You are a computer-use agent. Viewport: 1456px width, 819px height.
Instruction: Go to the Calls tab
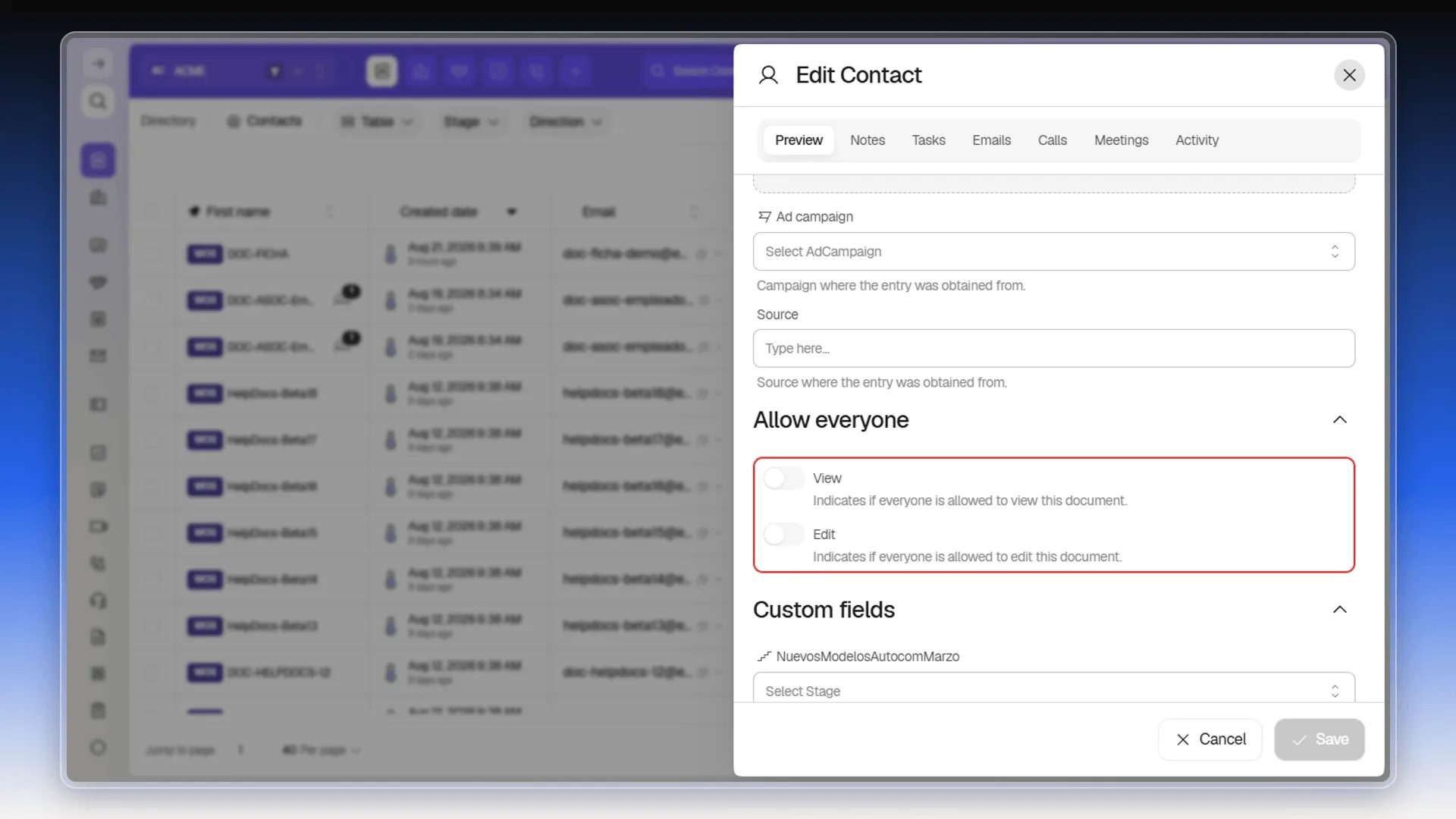1052,140
